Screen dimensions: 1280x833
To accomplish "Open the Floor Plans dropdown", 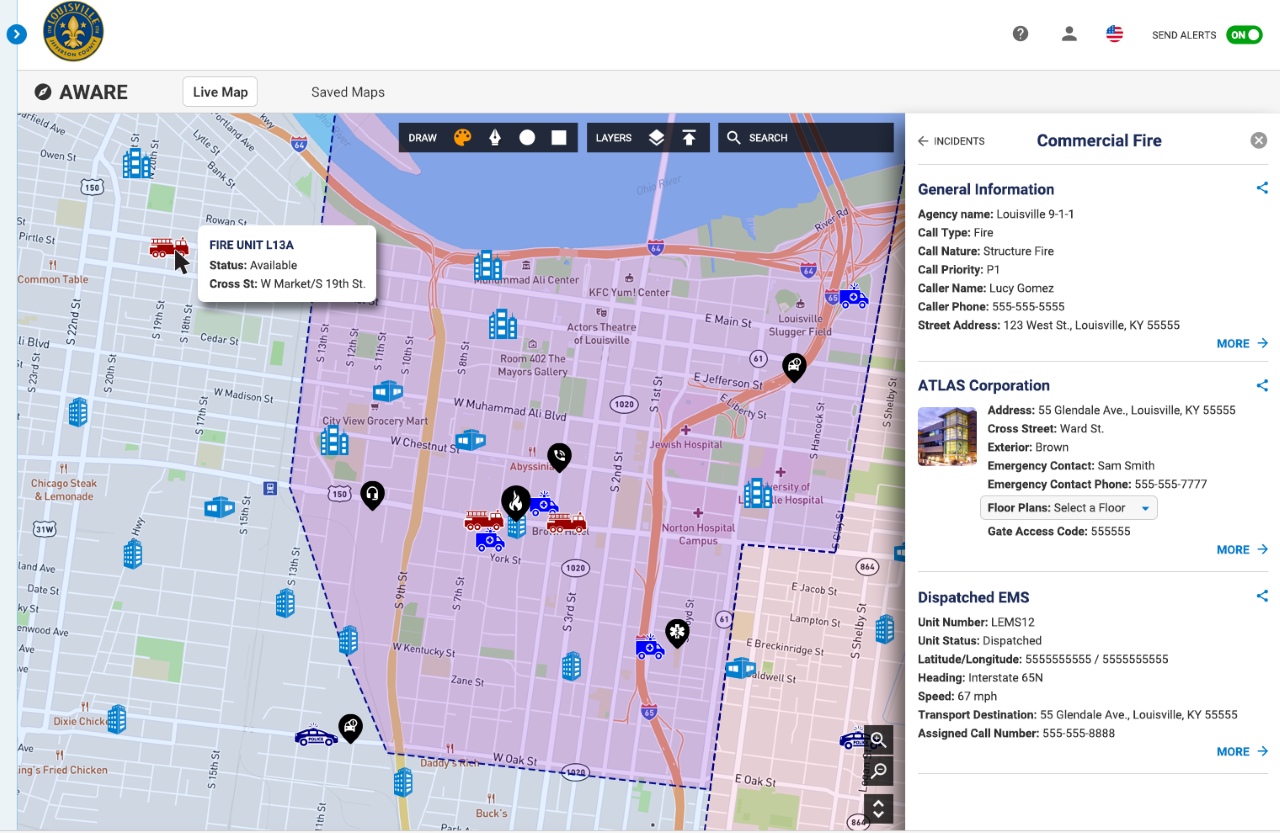I will (1068, 508).
